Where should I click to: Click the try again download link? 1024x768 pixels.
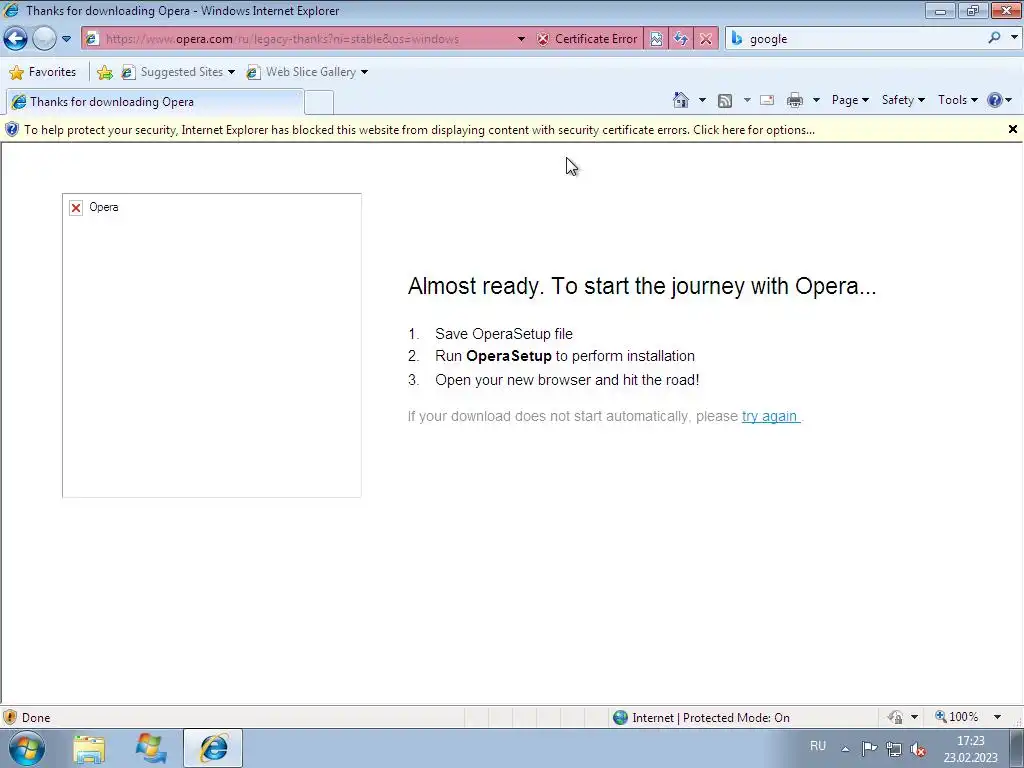tap(770, 416)
